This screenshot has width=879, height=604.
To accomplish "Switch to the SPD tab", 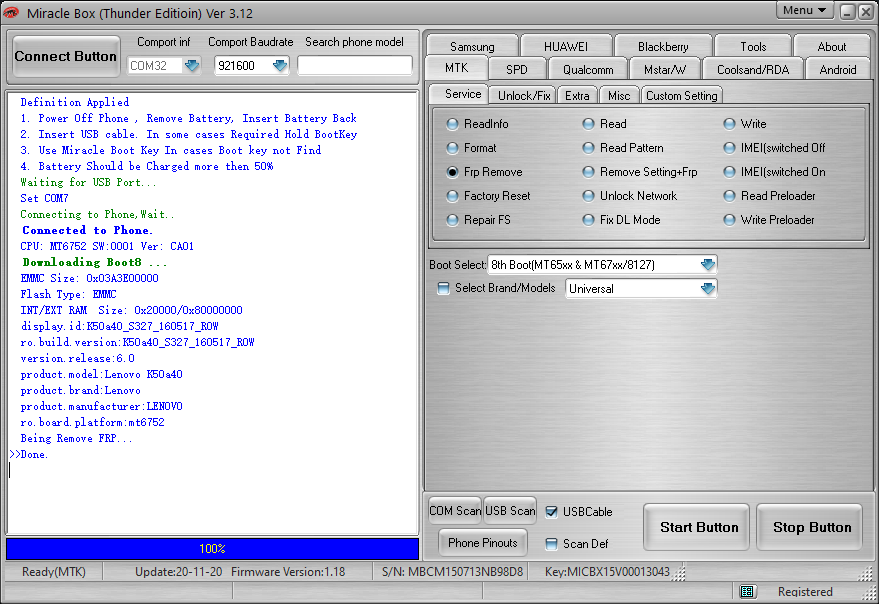I will 516,70.
